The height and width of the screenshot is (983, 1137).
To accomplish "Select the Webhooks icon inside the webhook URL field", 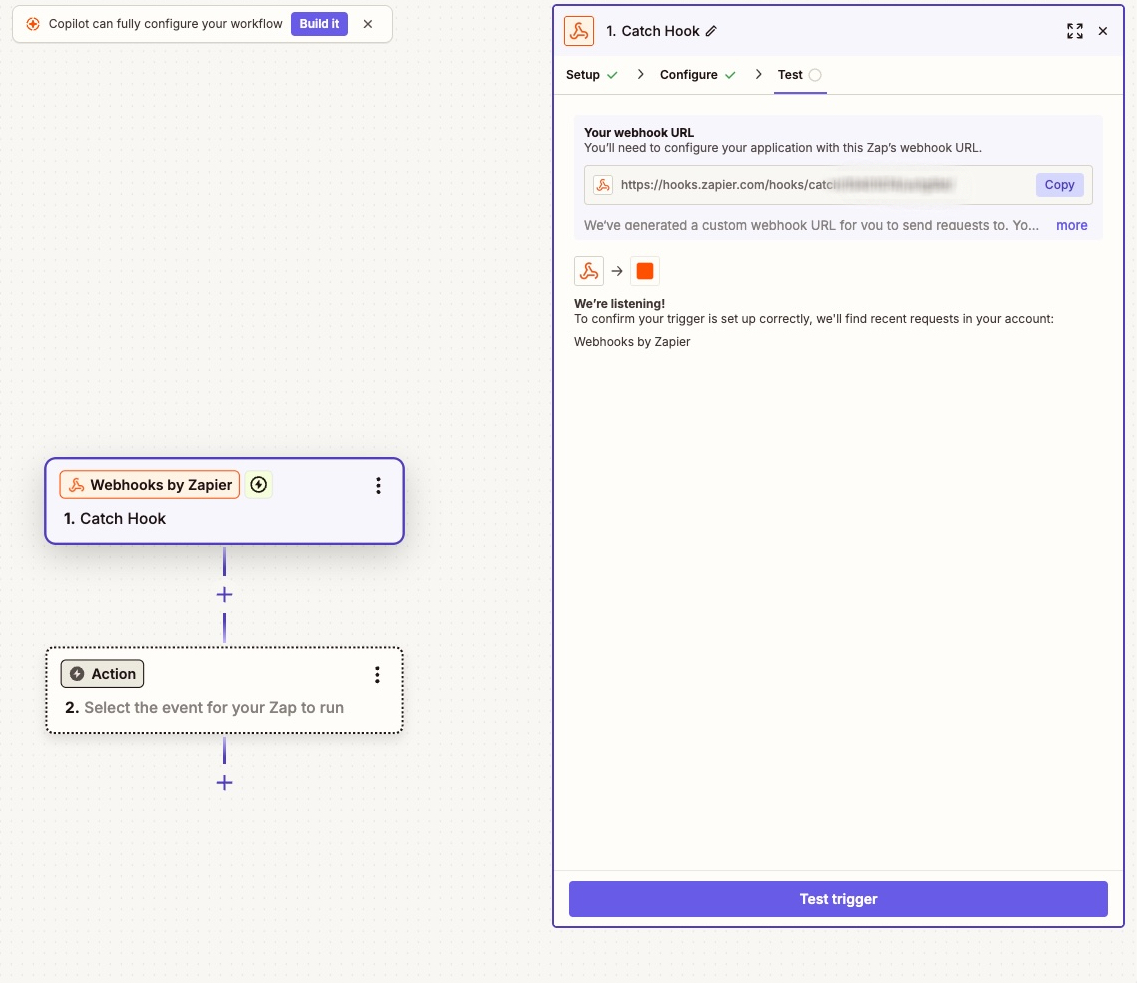I will point(602,184).
